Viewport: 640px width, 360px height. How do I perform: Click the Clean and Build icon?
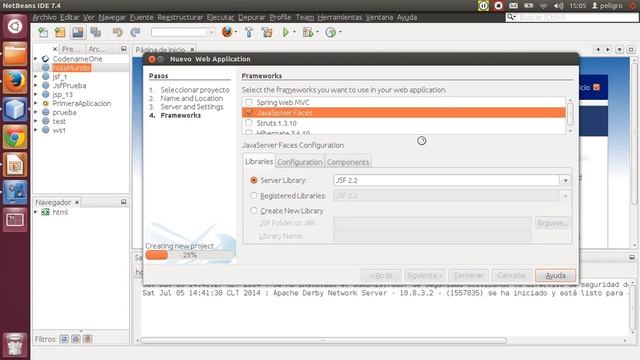click(267, 32)
